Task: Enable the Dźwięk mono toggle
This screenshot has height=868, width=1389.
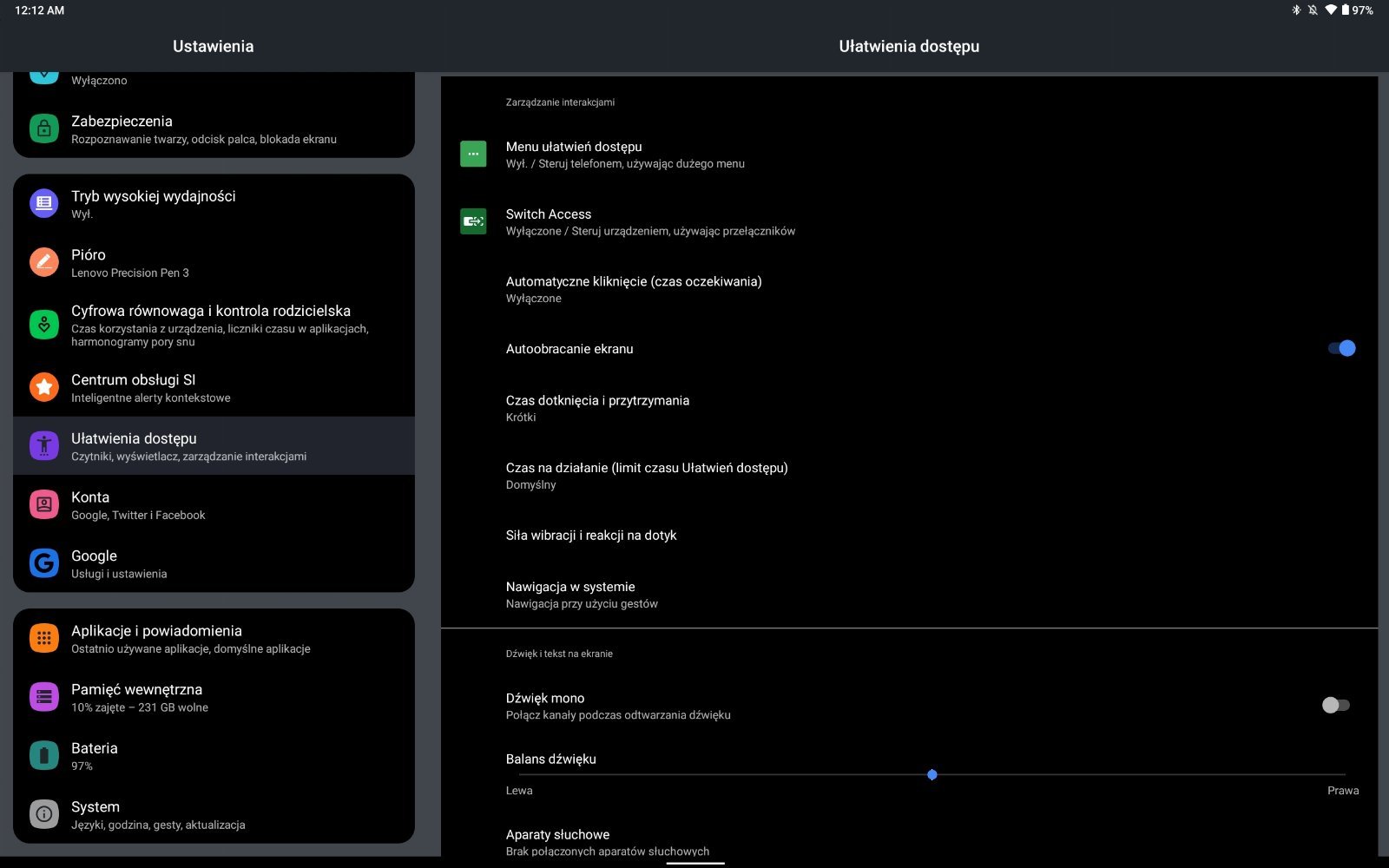Action: tap(1335, 705)
